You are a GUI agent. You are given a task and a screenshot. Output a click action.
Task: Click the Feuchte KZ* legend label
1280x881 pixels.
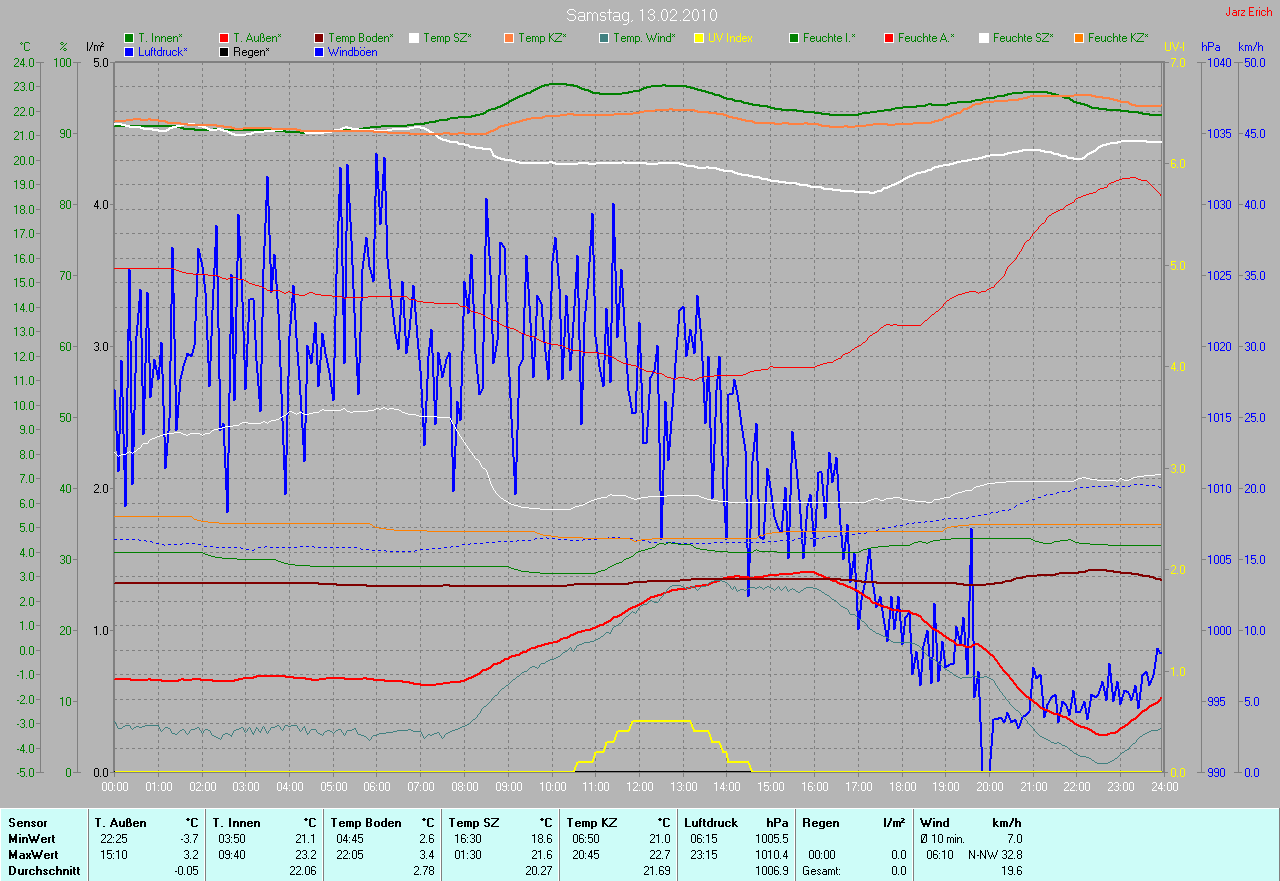tap(1118, 38)
